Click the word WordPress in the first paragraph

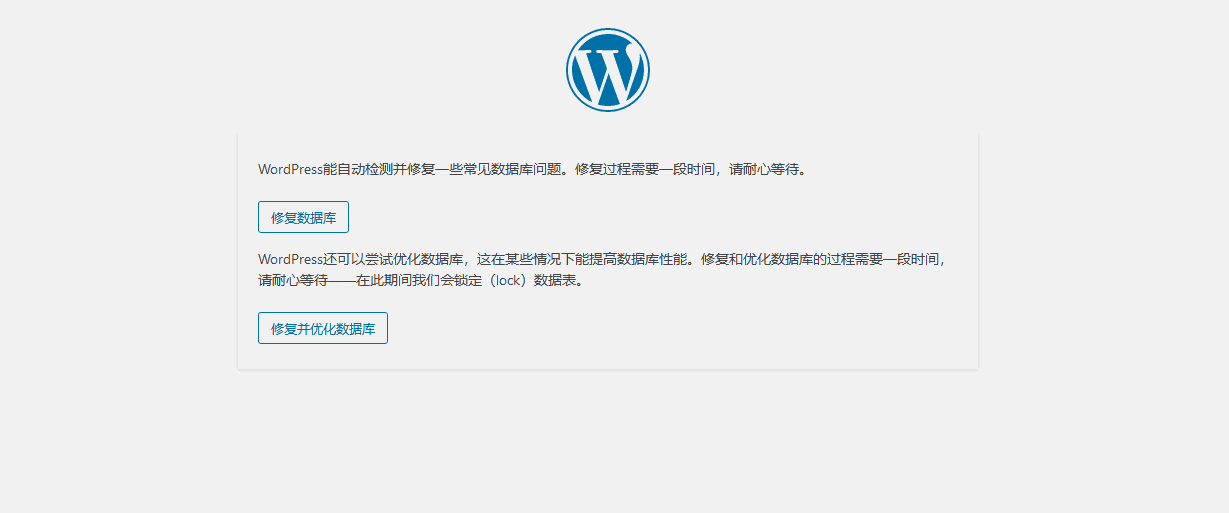[290, 169]
